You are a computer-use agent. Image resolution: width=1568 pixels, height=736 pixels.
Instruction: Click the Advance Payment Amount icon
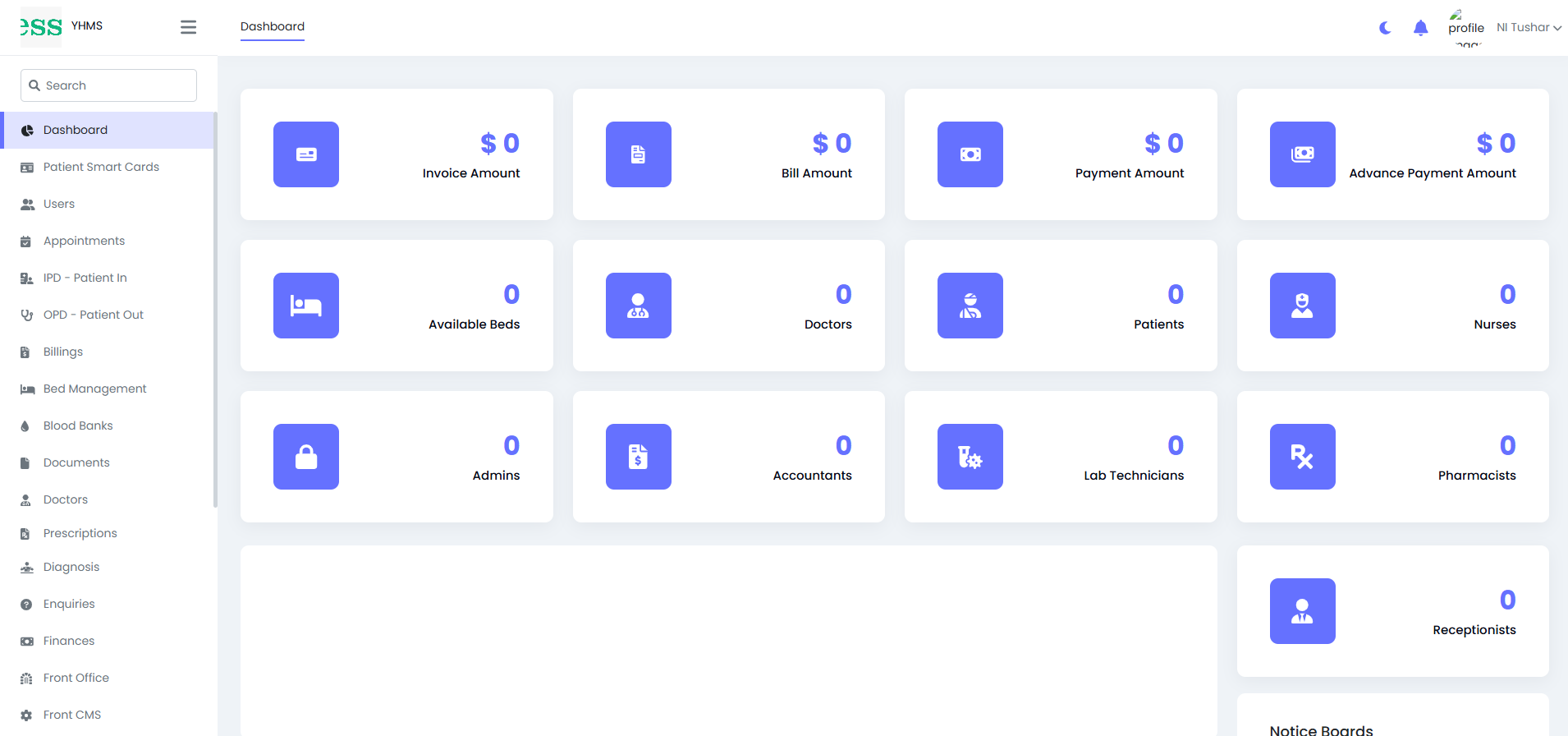(x=1302, y=154)
